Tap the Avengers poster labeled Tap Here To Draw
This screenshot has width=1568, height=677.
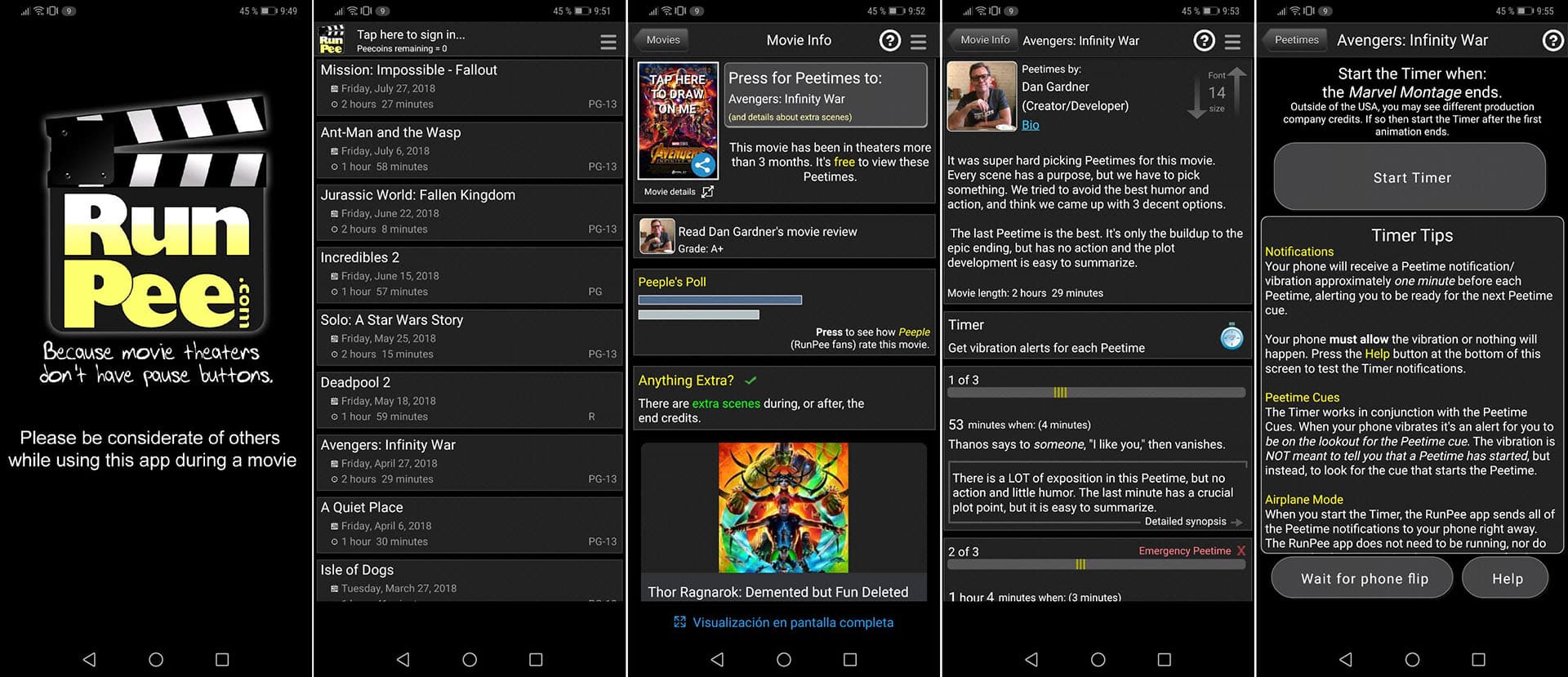pos(678,121)
